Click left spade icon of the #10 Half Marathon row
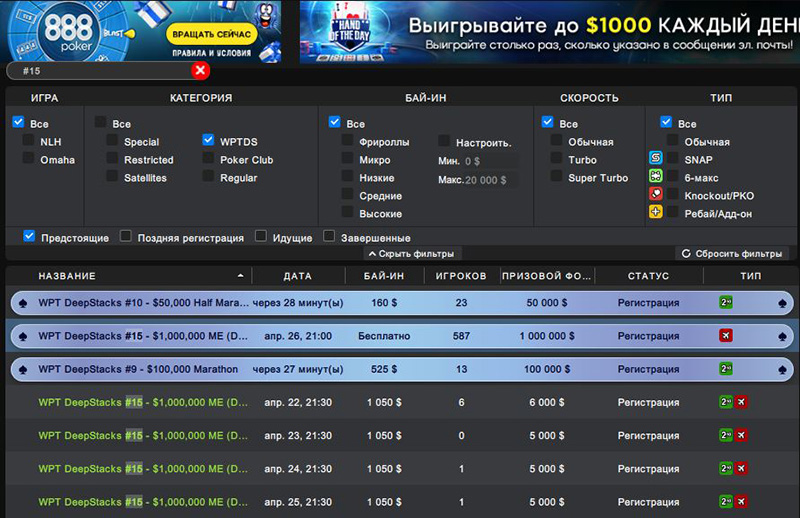The width and height of the screenshot is (800, 518). tap(23, 304)
